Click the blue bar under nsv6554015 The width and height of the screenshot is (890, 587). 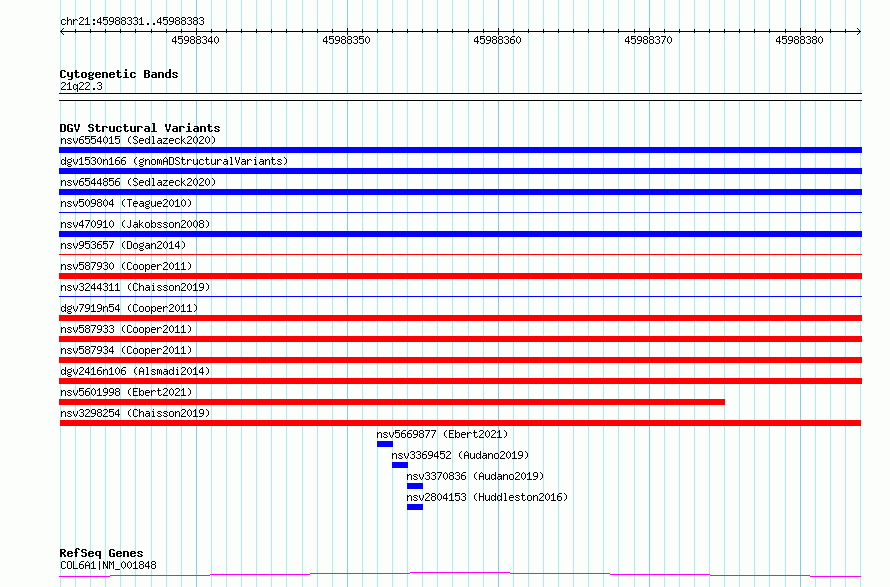coord(460,150)
